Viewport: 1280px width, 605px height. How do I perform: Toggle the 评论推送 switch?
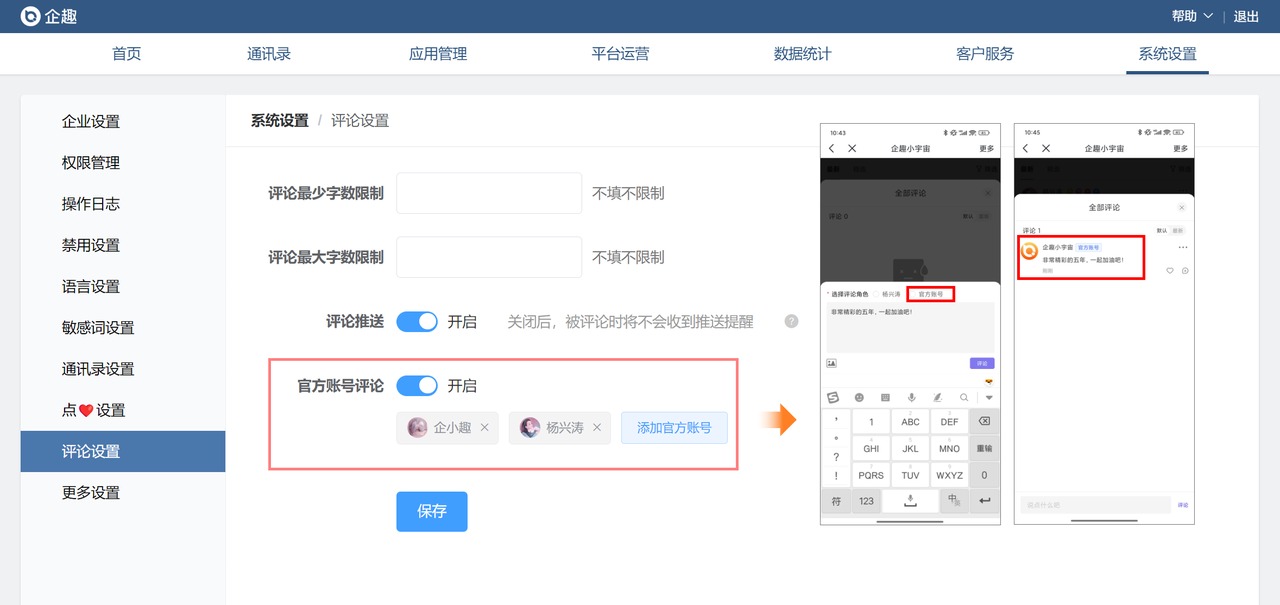click(417, 322)
